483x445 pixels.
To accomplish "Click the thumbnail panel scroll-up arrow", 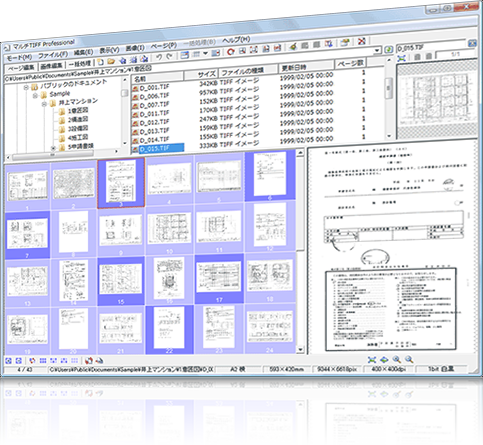I will pyautogui.click(x=300, y=153).
